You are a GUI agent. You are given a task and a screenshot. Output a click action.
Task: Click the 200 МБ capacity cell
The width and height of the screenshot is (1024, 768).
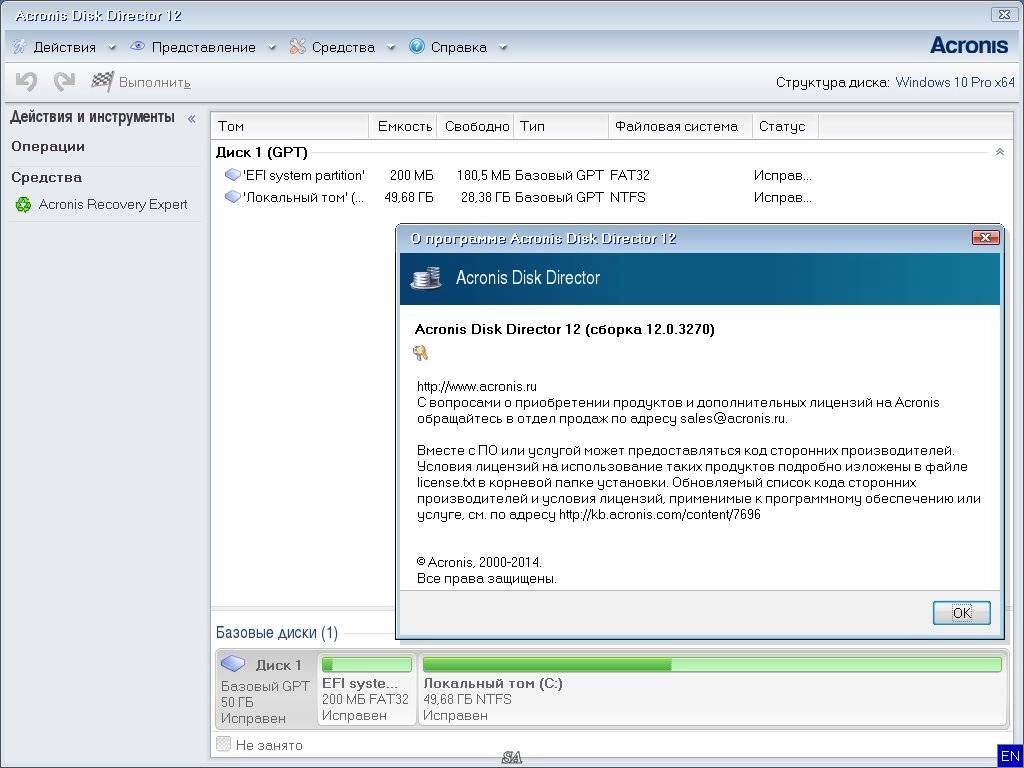(x=411, y=175)
